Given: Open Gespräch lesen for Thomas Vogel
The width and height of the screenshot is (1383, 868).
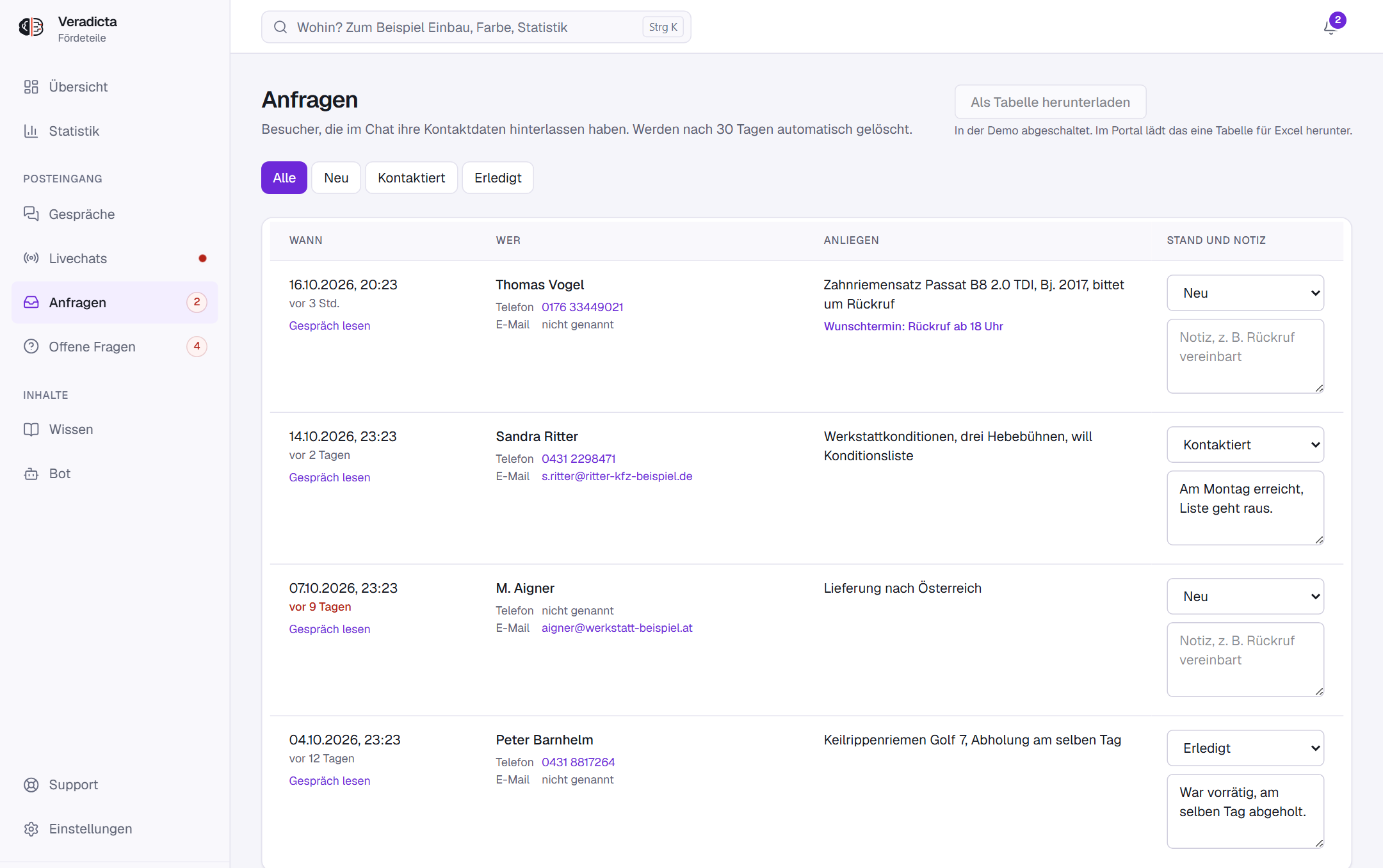Looking at the screenshot, I should tap(330, 326).
